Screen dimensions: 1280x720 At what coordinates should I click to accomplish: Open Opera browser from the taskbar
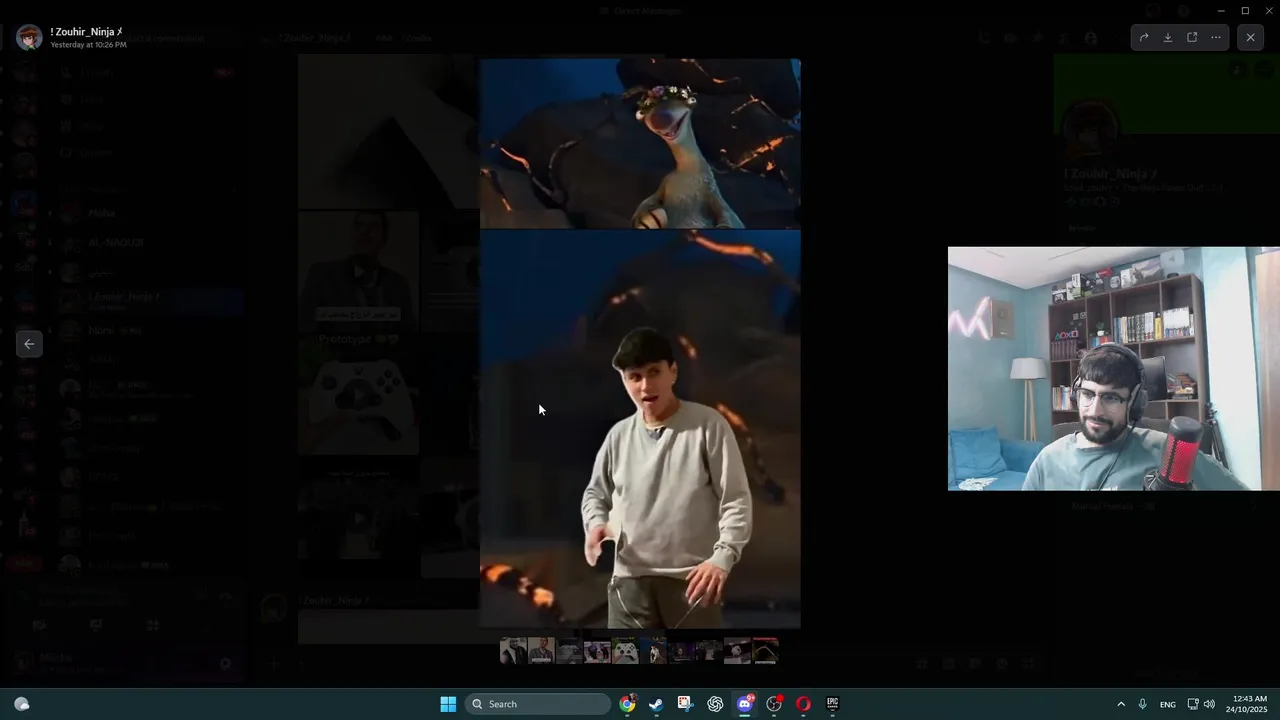[x=803, y=704]
